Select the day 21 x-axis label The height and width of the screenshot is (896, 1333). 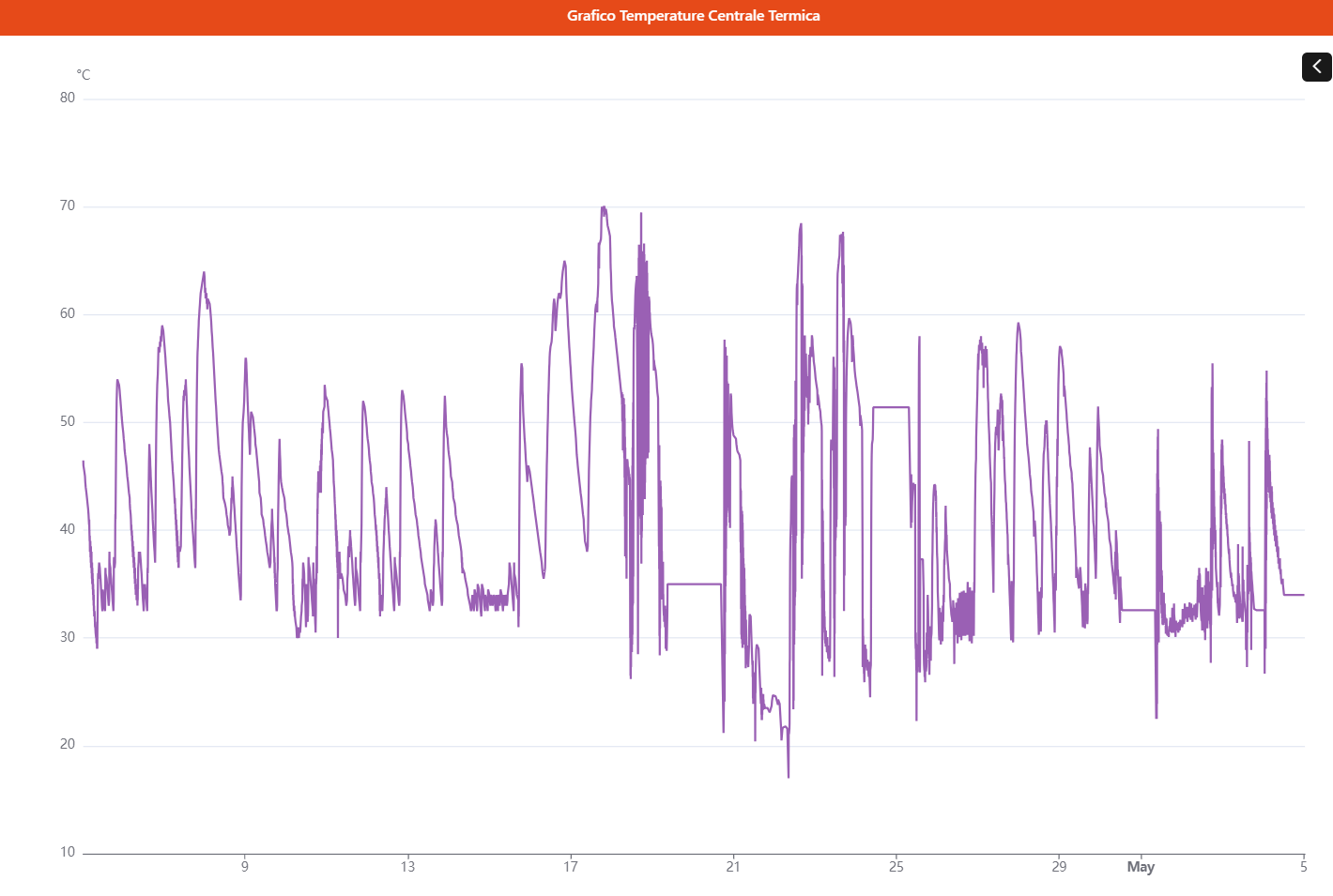point(733,867)
